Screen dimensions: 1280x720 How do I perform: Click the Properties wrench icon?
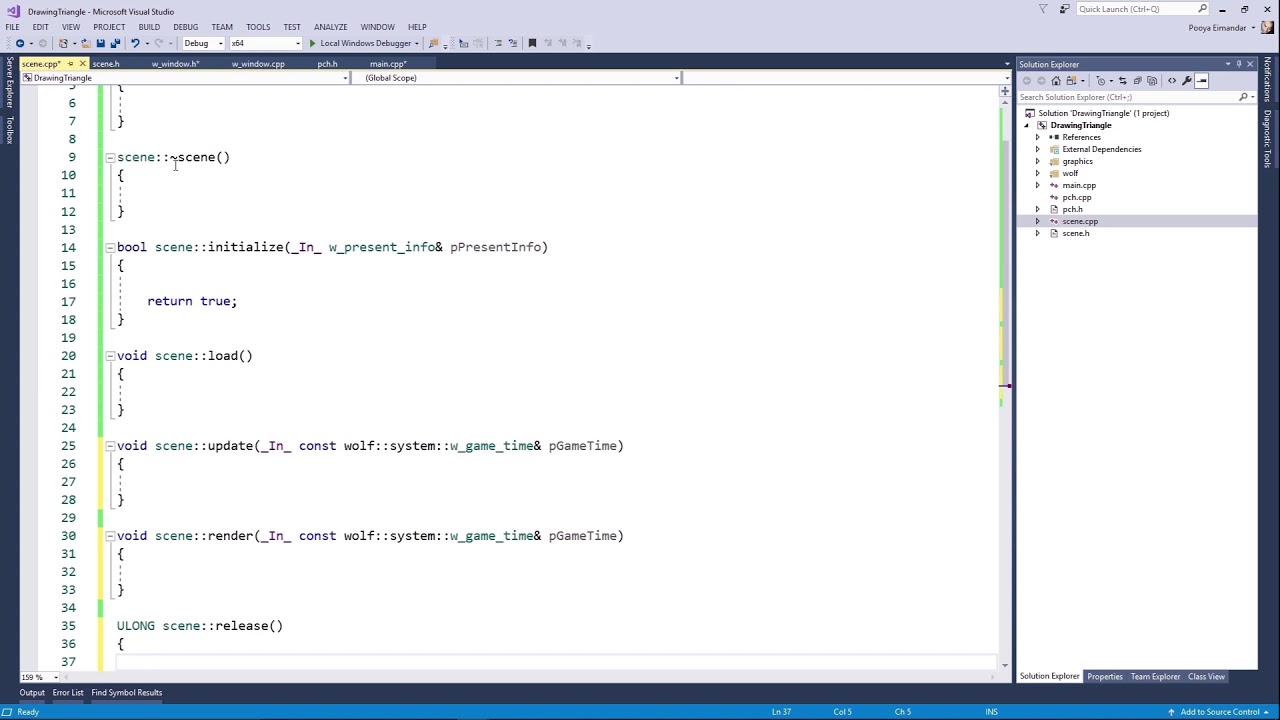1187,81
